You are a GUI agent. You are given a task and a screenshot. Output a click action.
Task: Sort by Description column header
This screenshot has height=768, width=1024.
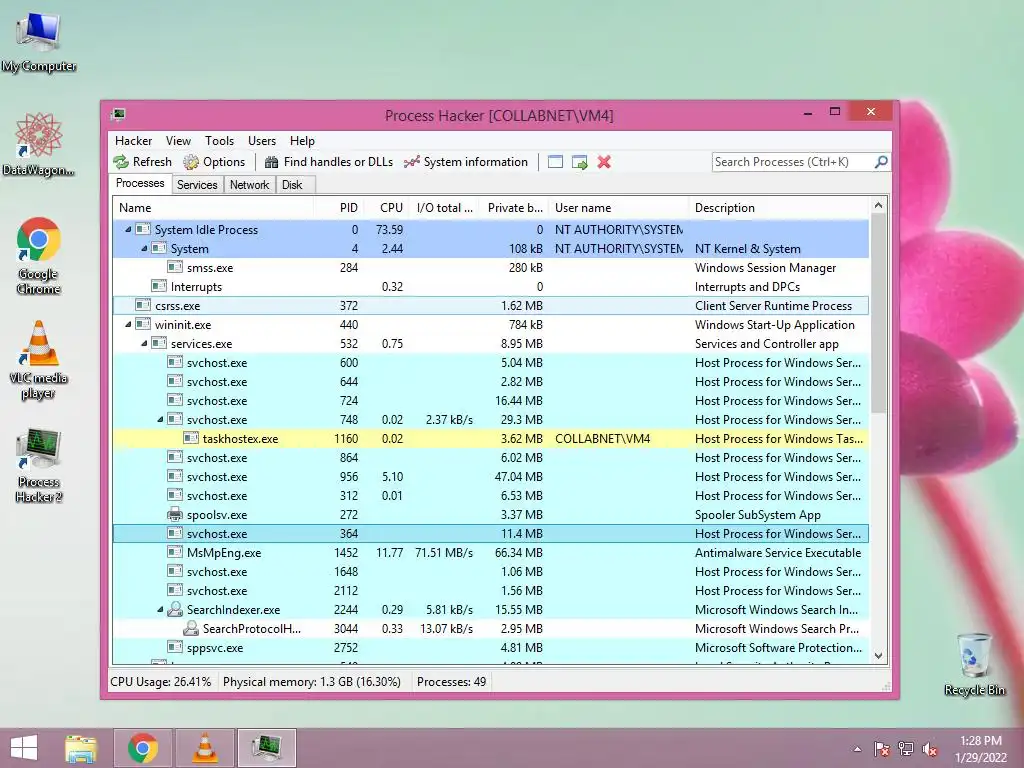(780, 208)
